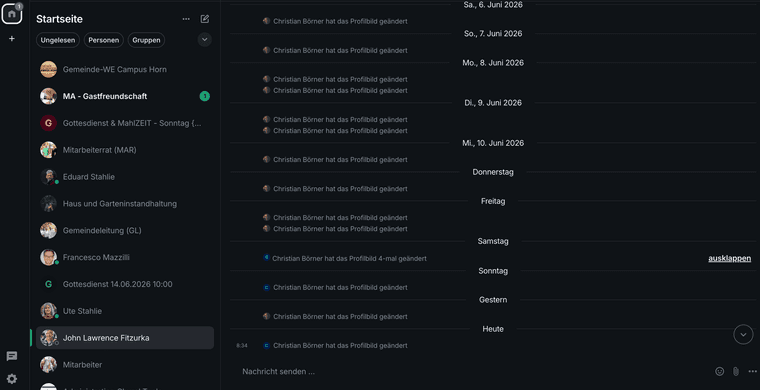Open Ute Stahlie conversation

click(x=125, y=311)
